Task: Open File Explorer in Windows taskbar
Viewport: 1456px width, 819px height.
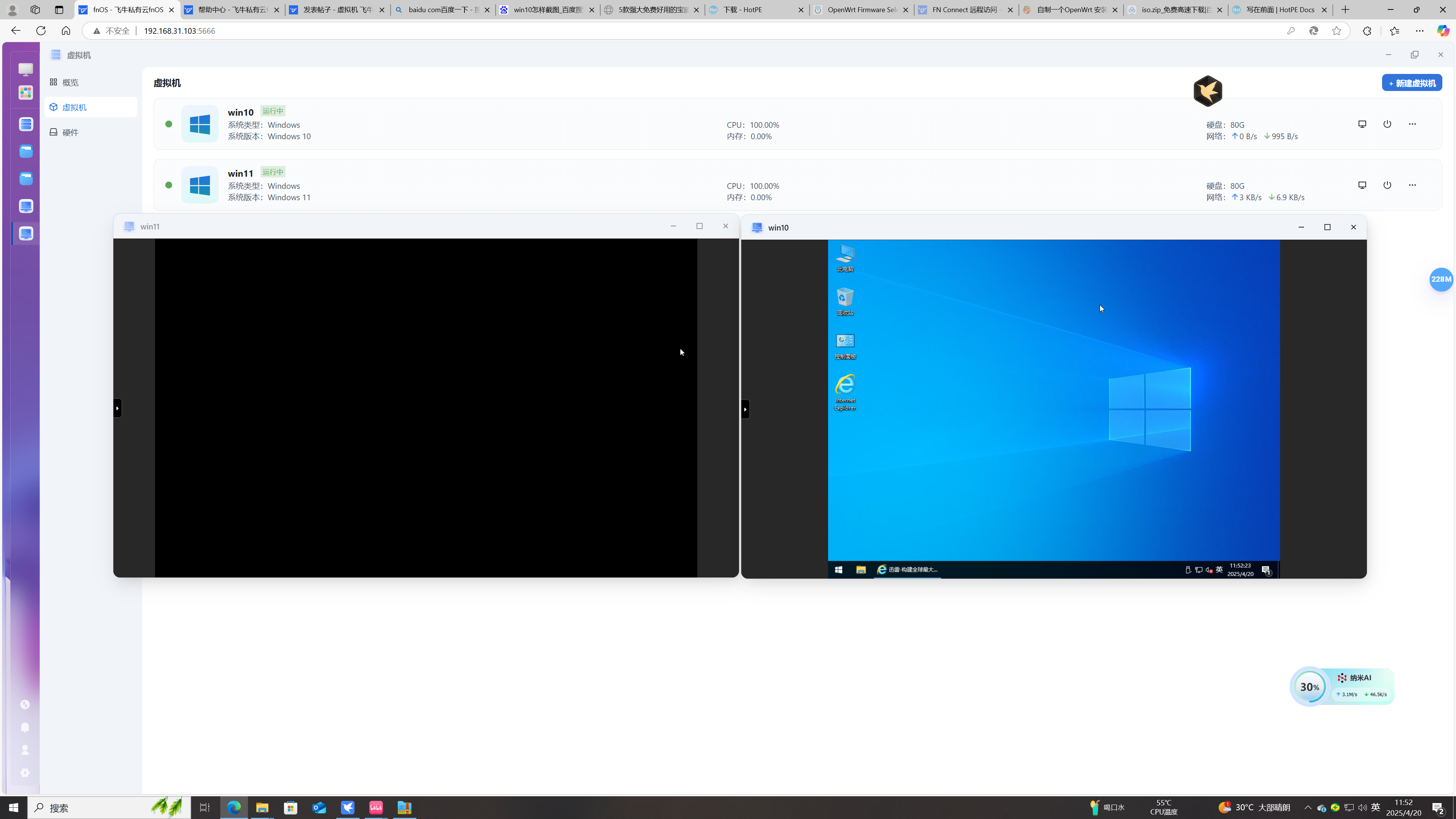Action: pos(262,807)
